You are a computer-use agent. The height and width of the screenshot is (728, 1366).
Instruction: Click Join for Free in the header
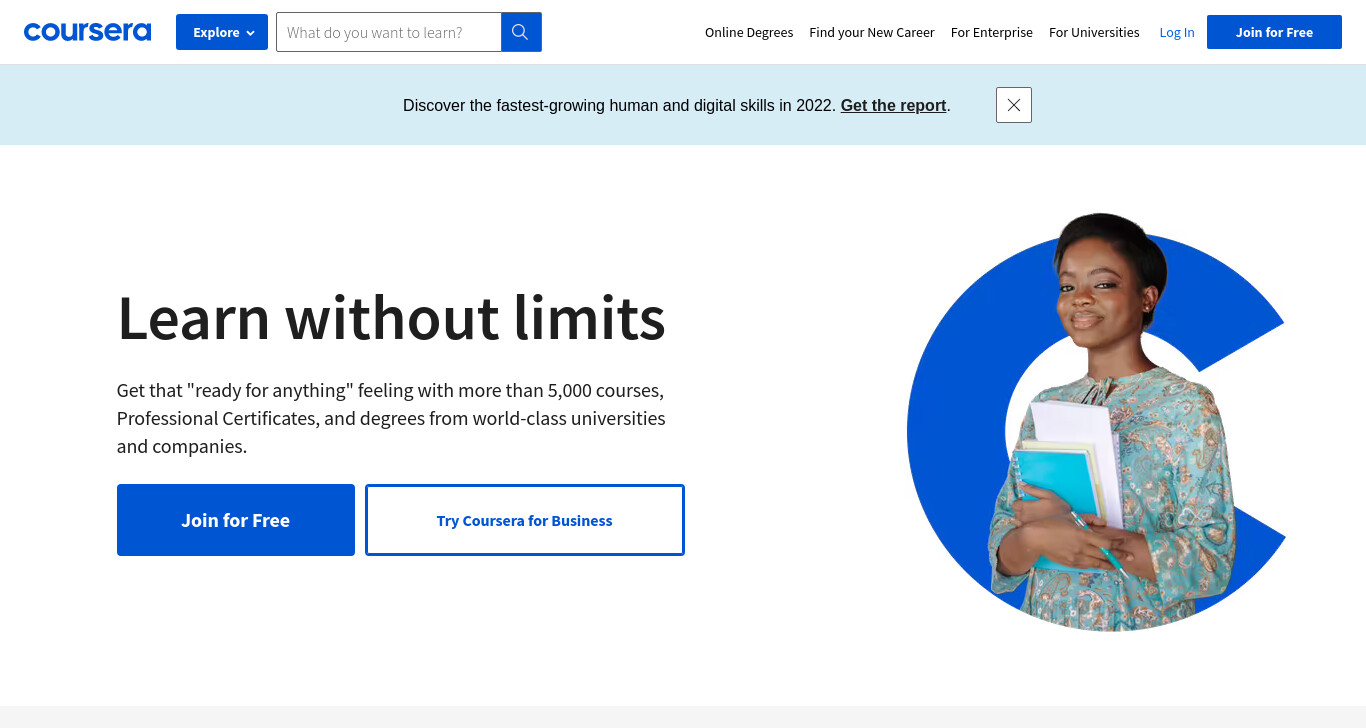click(1274, 32)
